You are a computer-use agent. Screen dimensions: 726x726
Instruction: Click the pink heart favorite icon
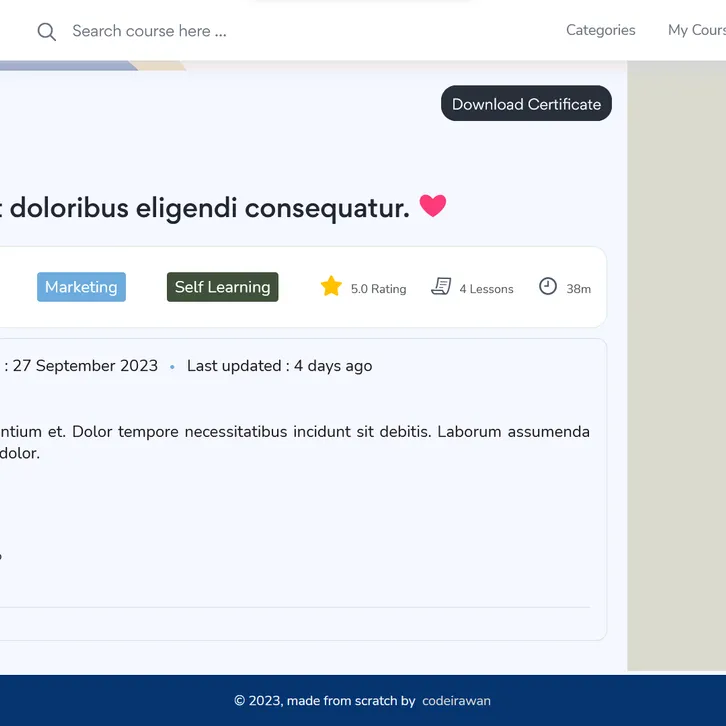point(432,207)
